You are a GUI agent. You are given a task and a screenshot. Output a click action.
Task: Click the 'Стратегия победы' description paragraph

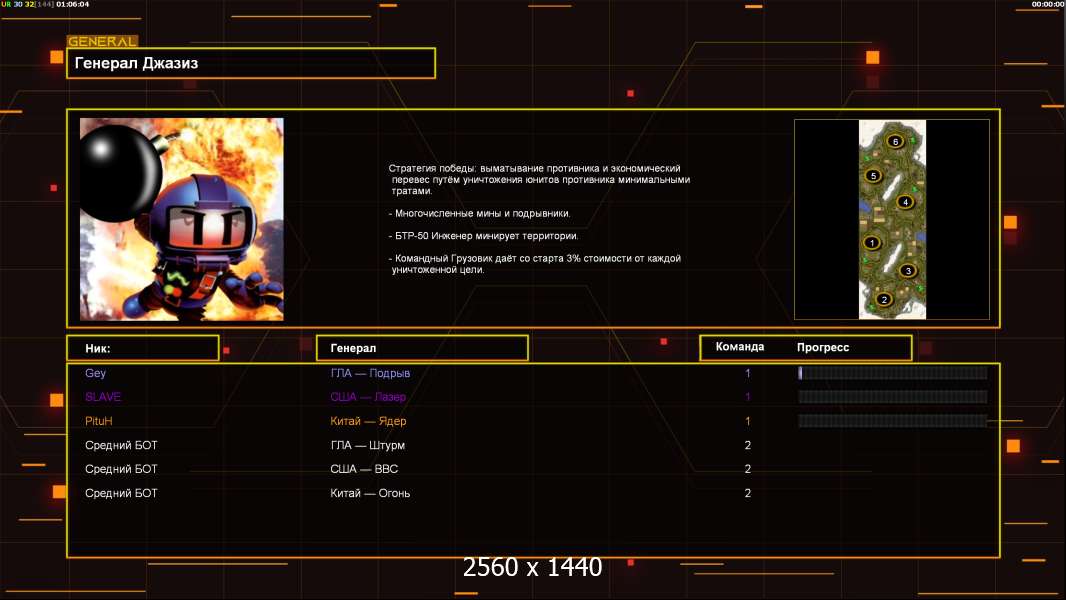click(x=539, y=179)
